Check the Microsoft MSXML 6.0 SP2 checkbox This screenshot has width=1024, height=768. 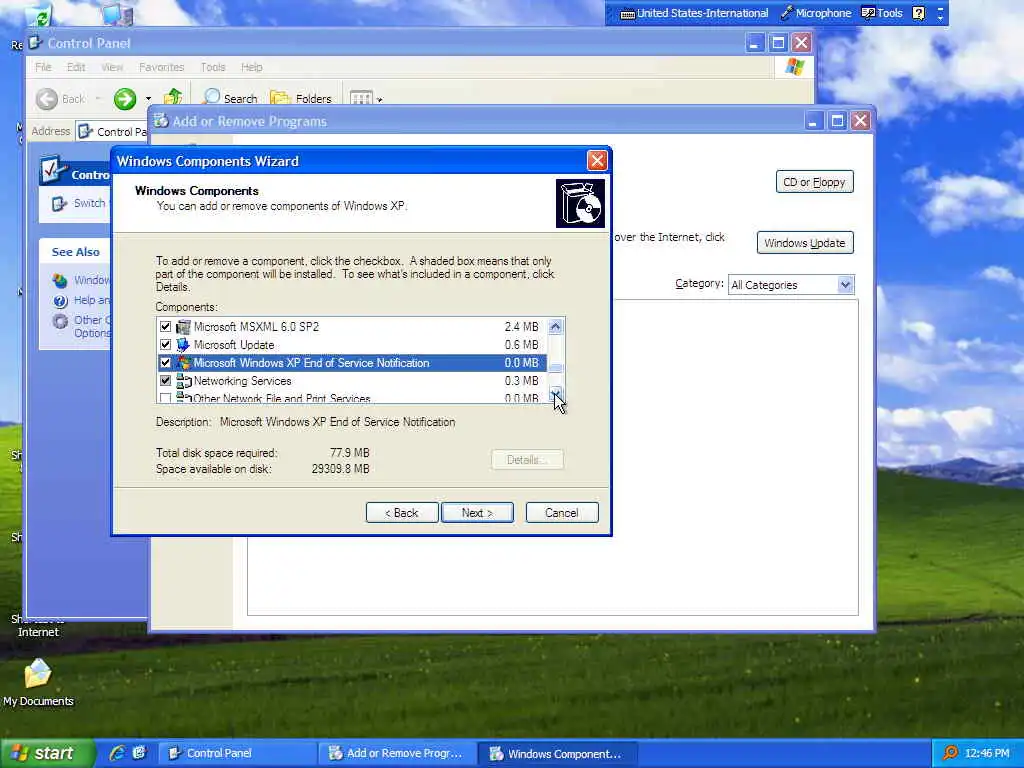165,327
